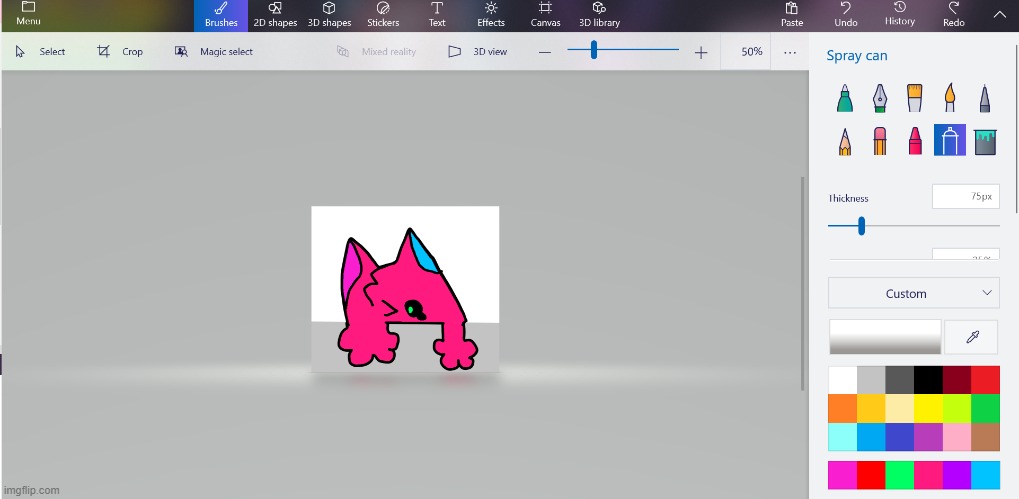
Task: Toggle the 3D view
Action: pos(478,51)
